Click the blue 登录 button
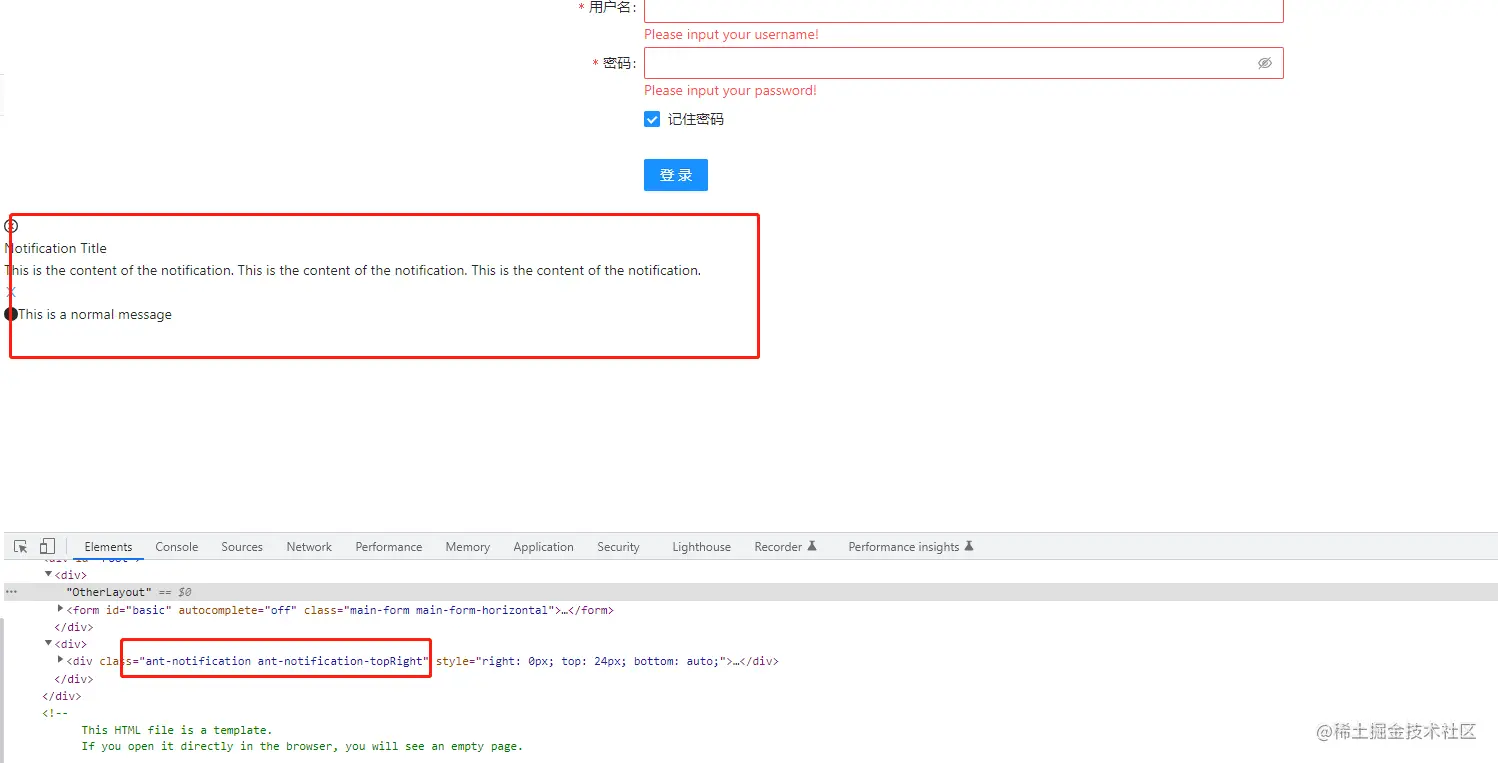 676,175
